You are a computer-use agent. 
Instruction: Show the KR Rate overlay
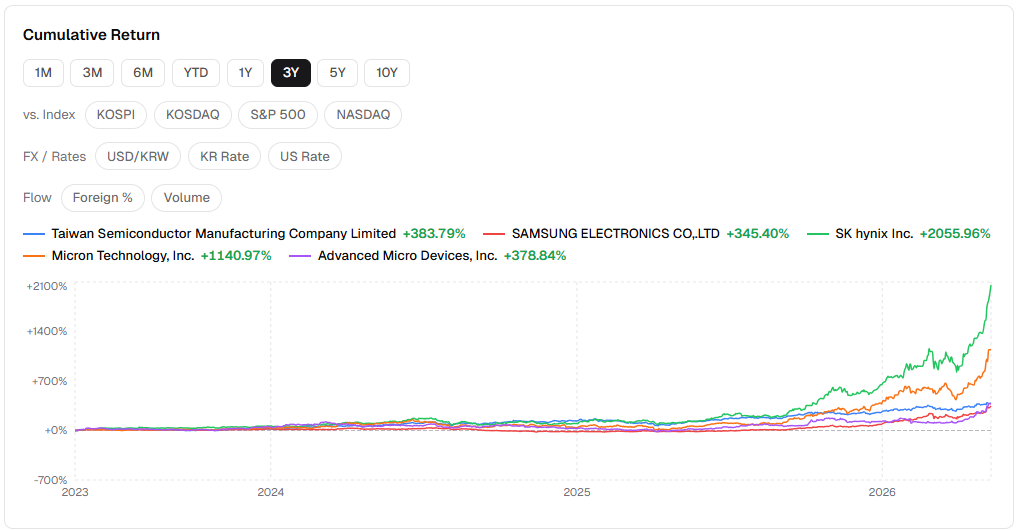point(224,156)
